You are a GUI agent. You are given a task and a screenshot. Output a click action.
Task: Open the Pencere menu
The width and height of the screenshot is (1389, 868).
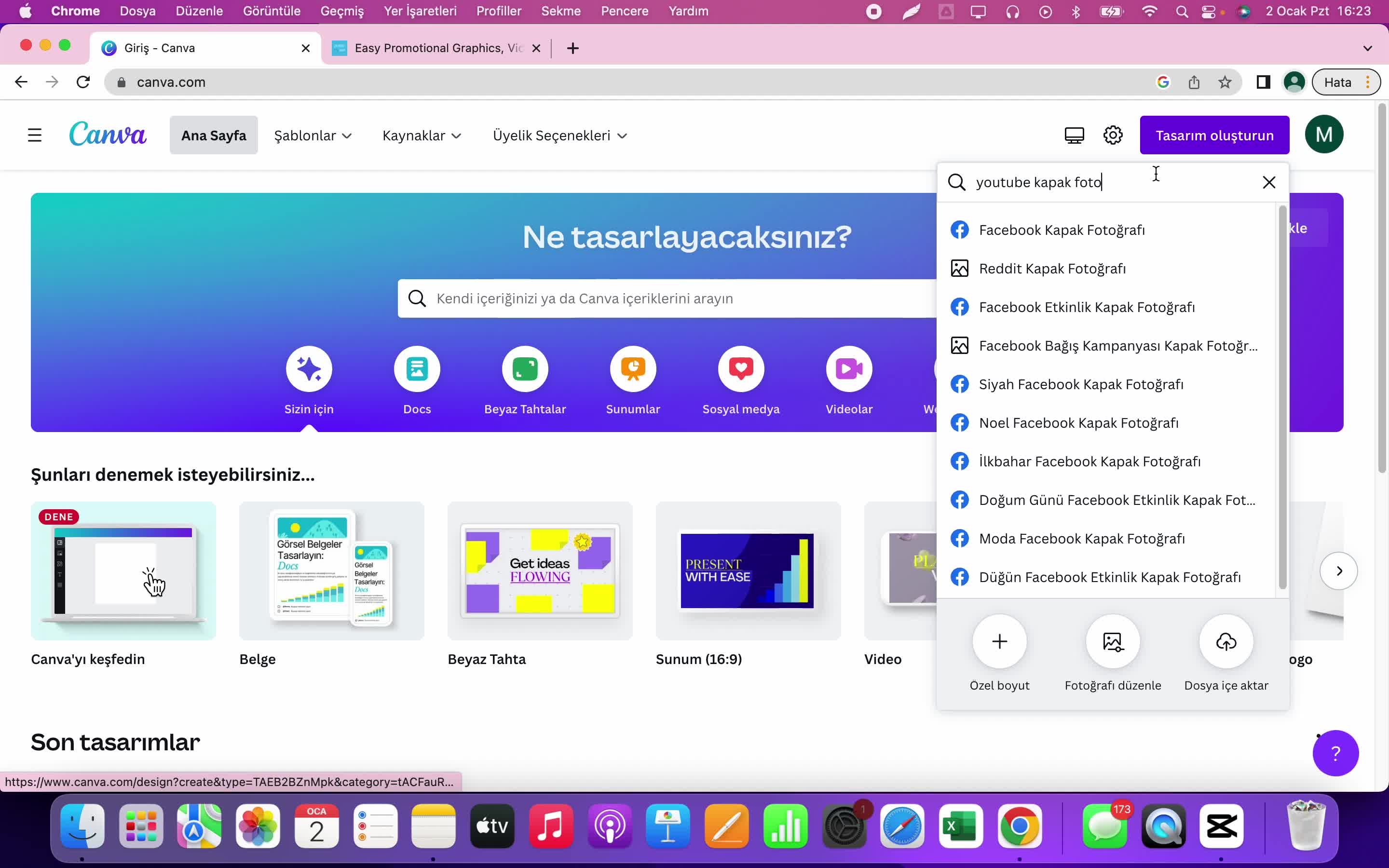(x=625, y=12)
